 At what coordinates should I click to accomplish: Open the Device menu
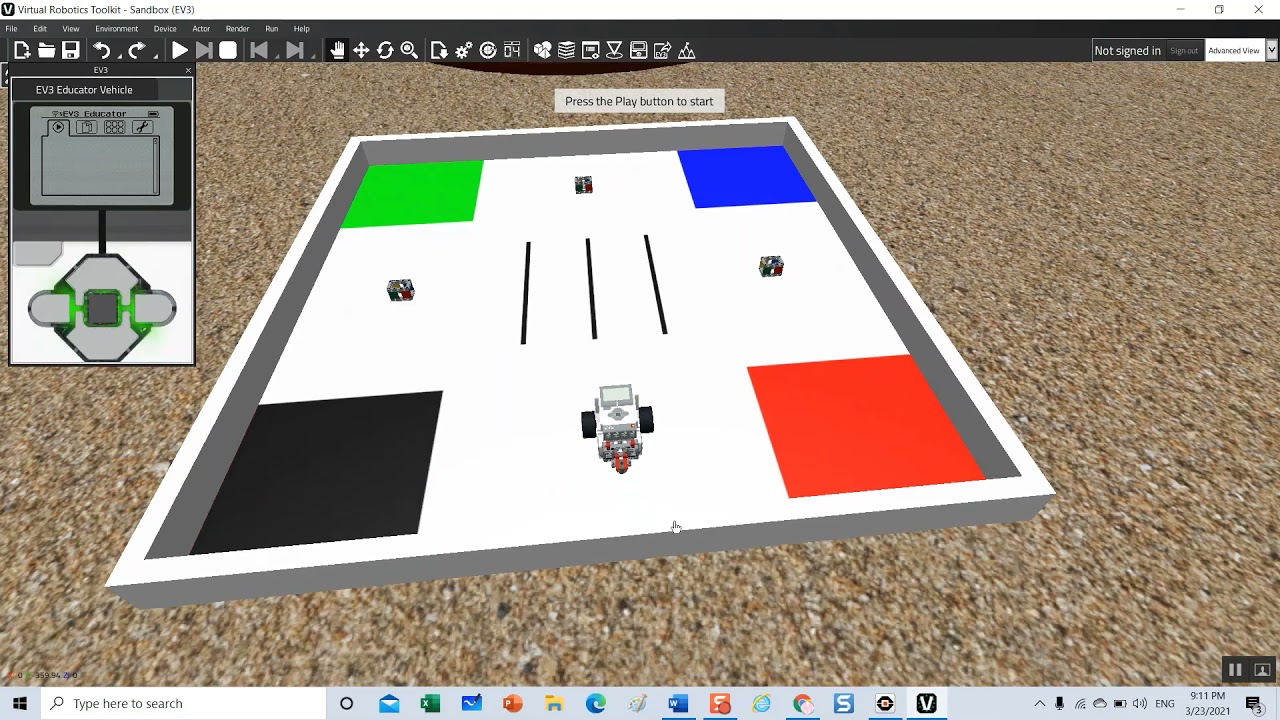(x=165, y=28)
